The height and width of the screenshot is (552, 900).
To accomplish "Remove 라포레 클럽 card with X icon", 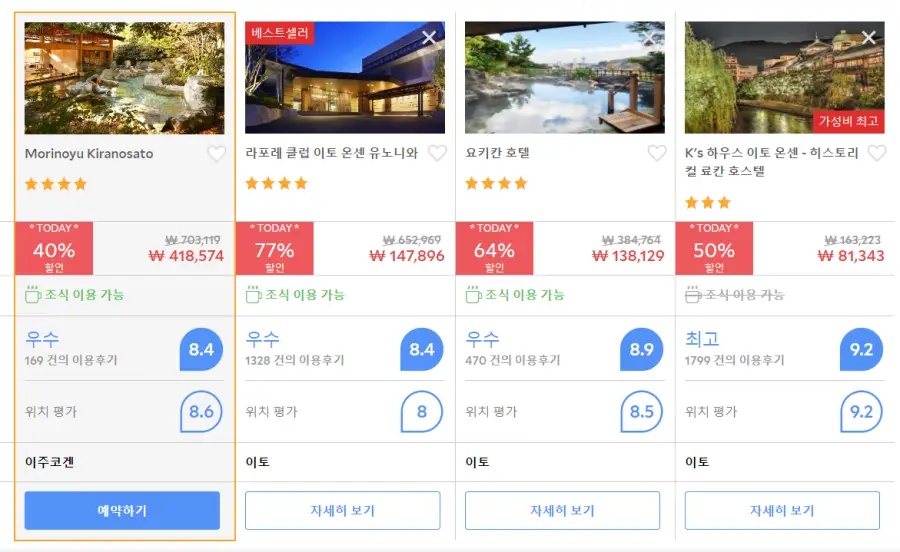I will pos(429,38).
